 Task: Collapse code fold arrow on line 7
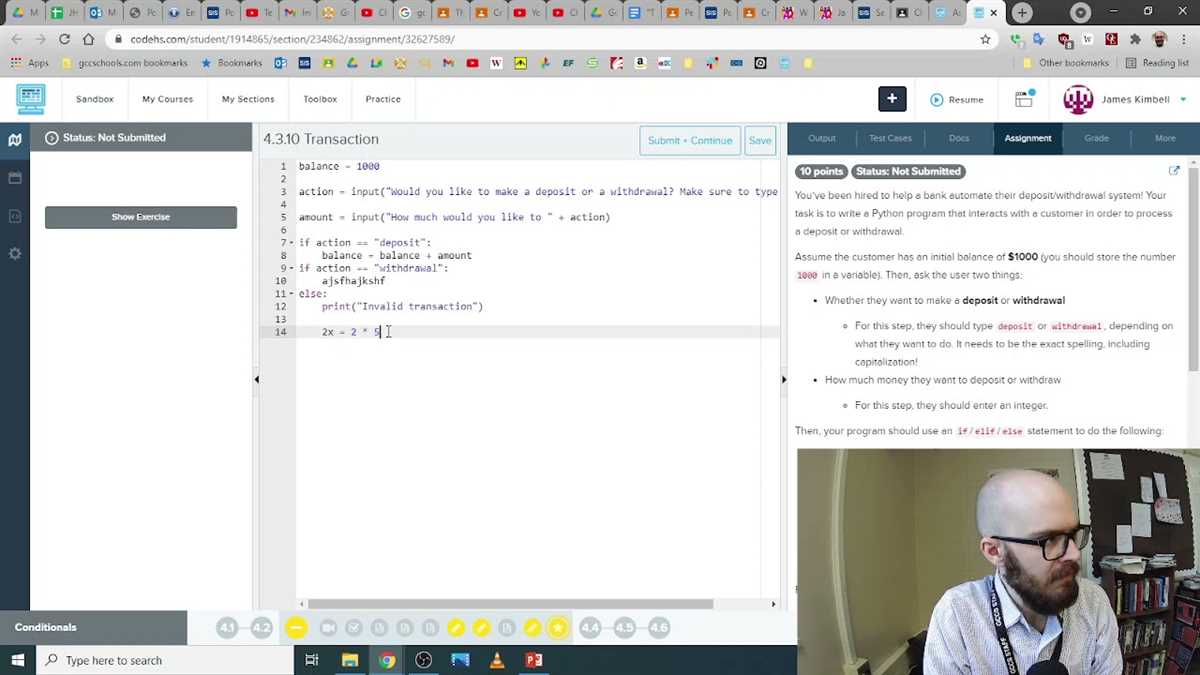291,243
